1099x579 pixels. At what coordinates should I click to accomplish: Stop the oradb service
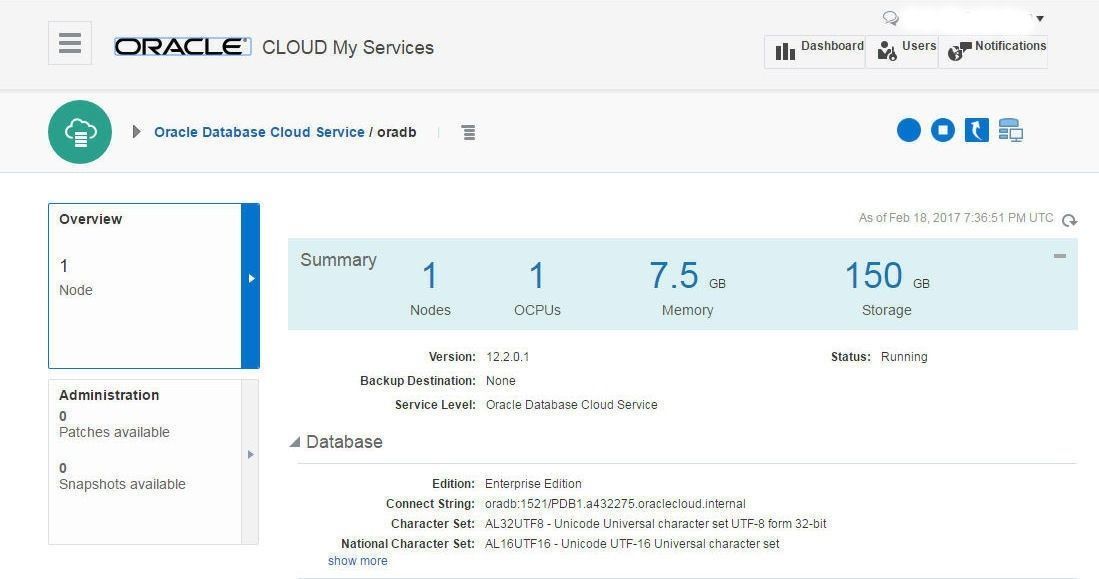(x=943, y=130)
